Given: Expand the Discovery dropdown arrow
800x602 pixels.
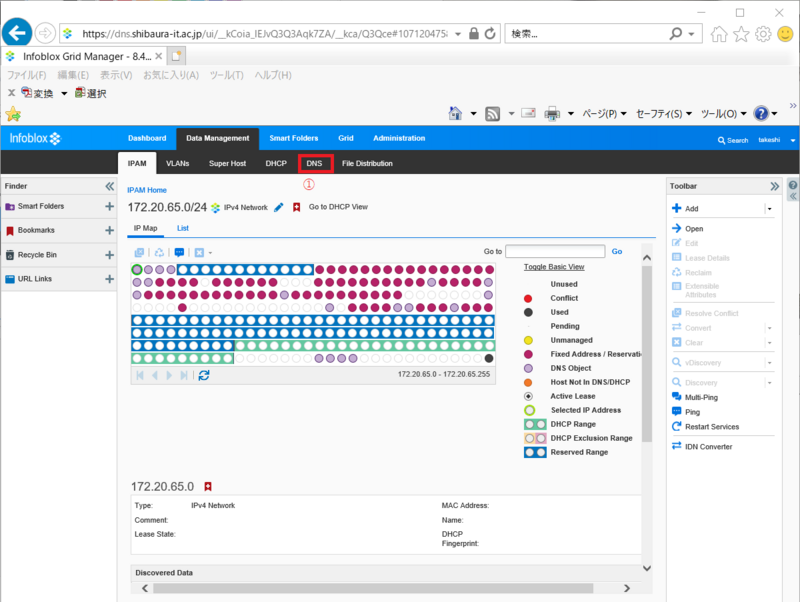Looking at the screenshot, I should click(769, 383).
